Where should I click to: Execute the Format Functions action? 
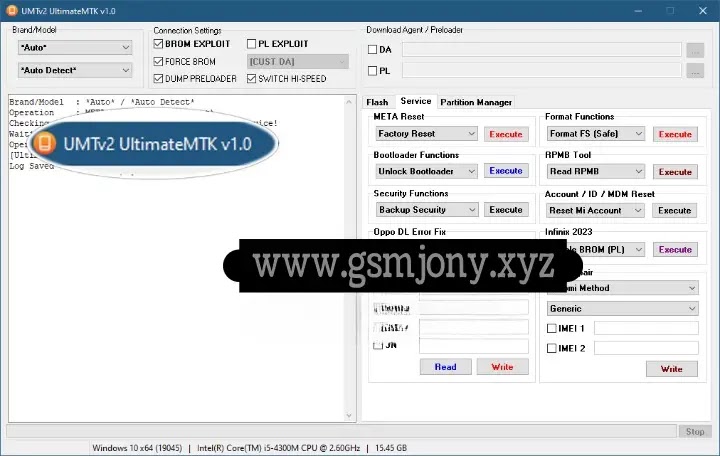point(675,134)
